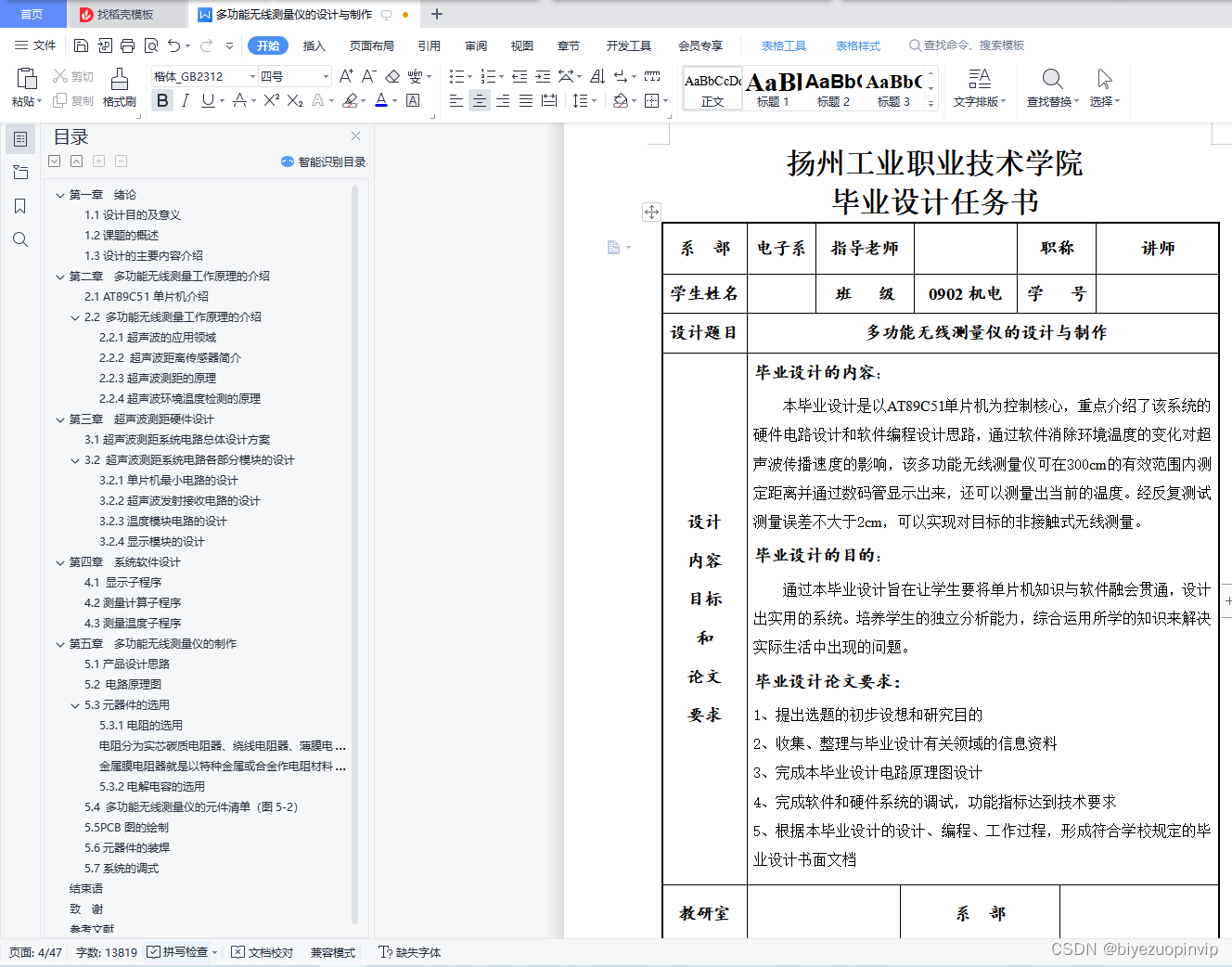Collapse the 第五章 chapter in outline
Image resolution: width=1232 pixels, height=967 pixels.
[x=60, y=643]
